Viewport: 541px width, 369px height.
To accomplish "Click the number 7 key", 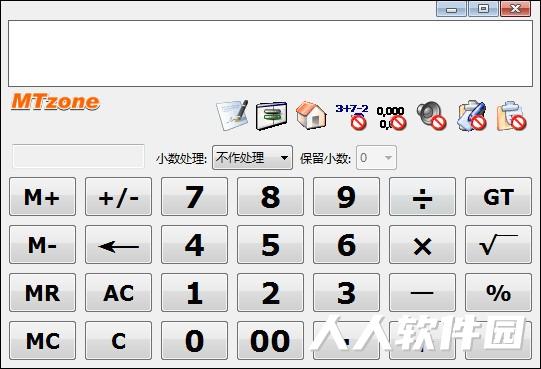I will 194,196.
